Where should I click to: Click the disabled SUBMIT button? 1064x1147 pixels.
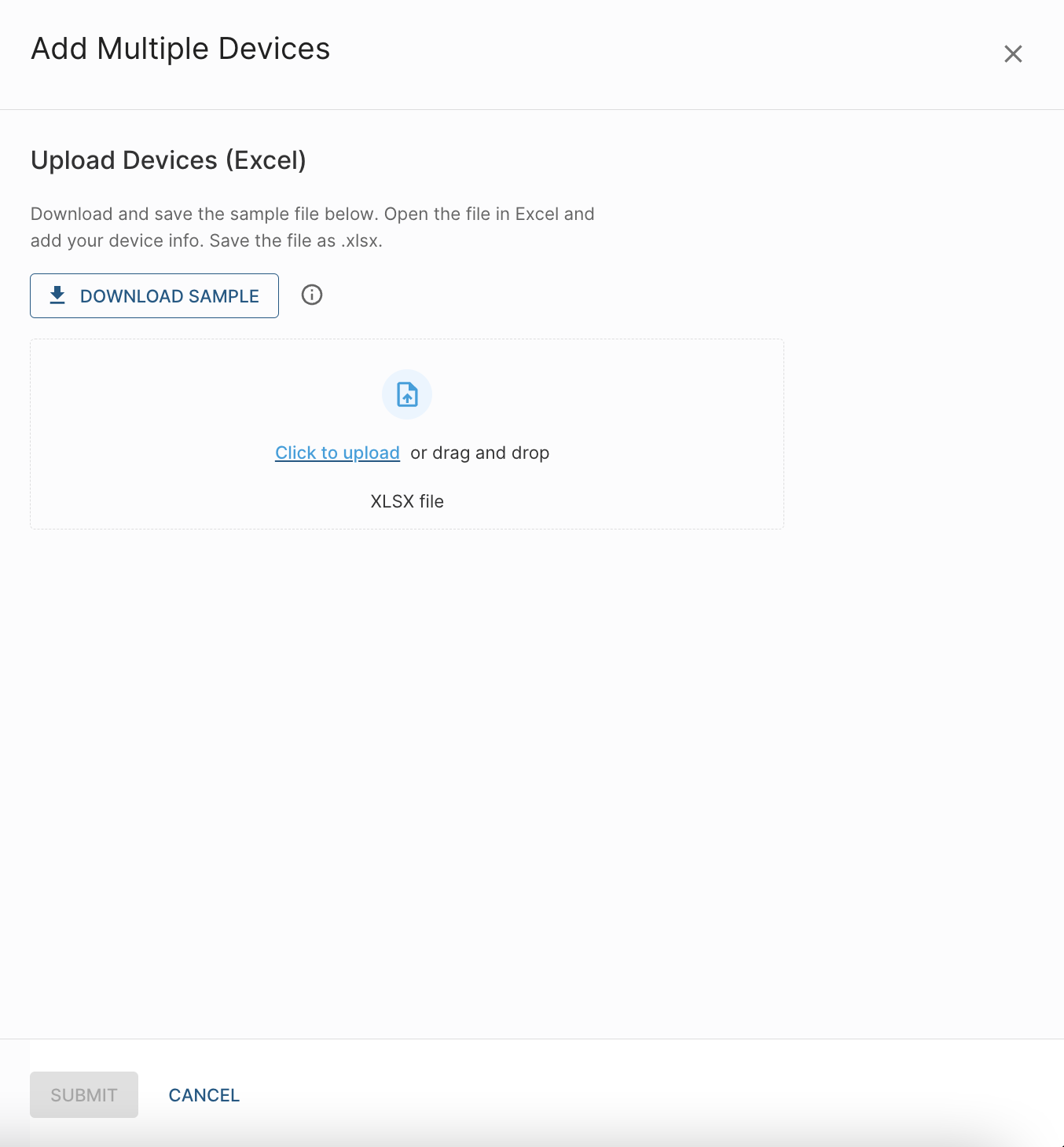pyautogui.click(x=84, y=1094)
